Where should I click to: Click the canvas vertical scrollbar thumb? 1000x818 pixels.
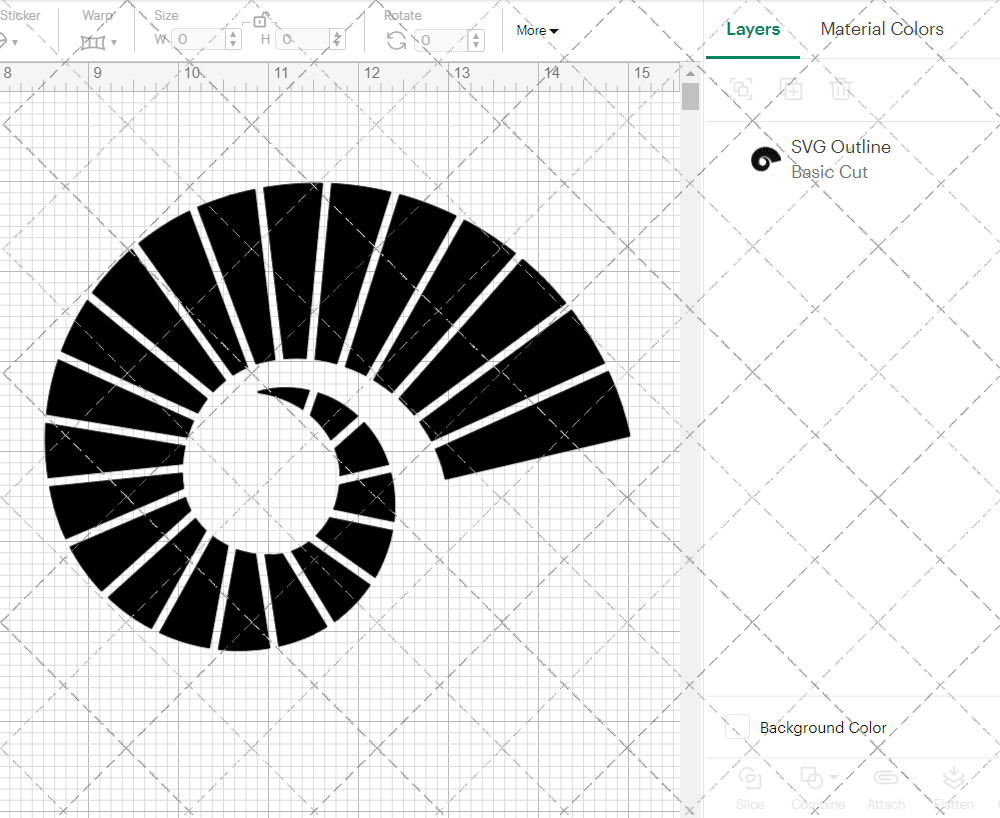click(x=690, y=96)
